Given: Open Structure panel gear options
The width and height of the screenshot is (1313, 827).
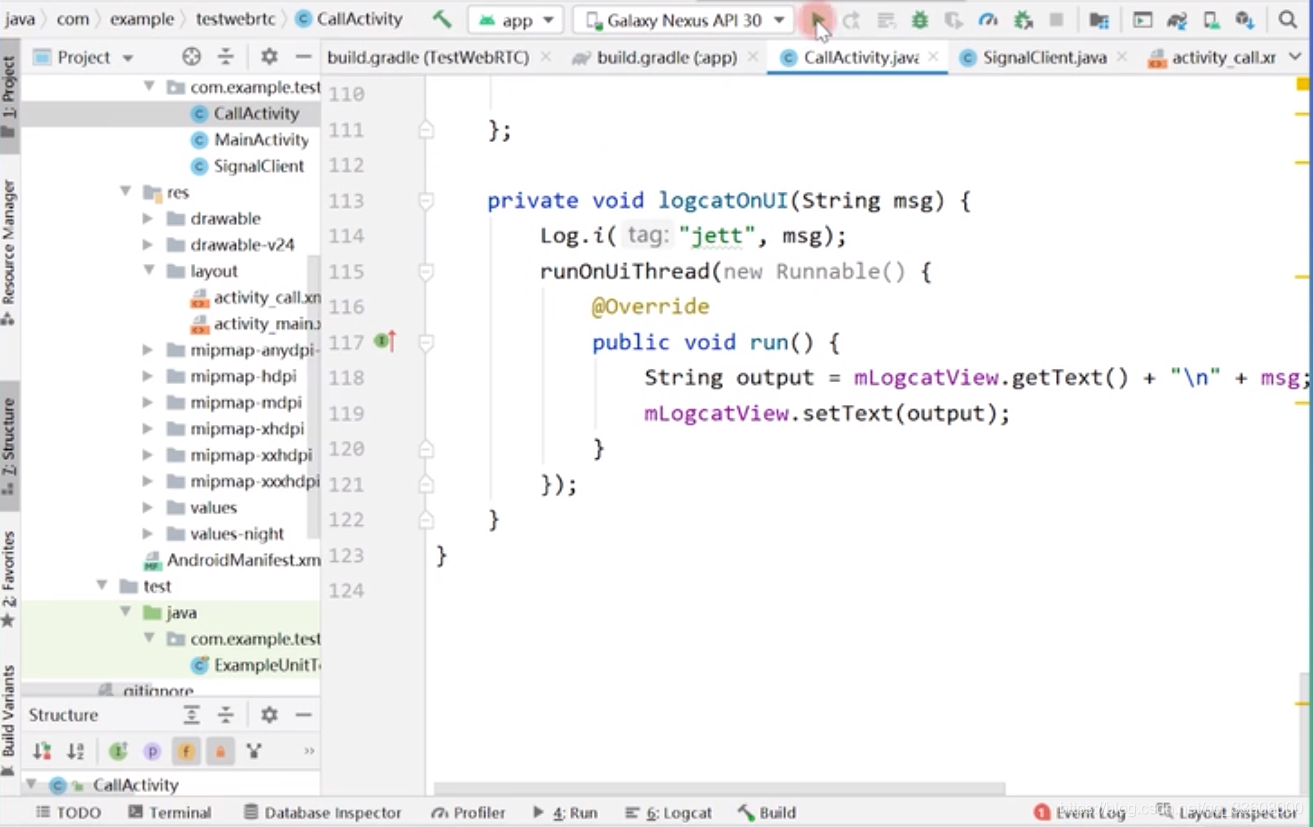Looking at the screenshot, I should (x=269, y=715).
